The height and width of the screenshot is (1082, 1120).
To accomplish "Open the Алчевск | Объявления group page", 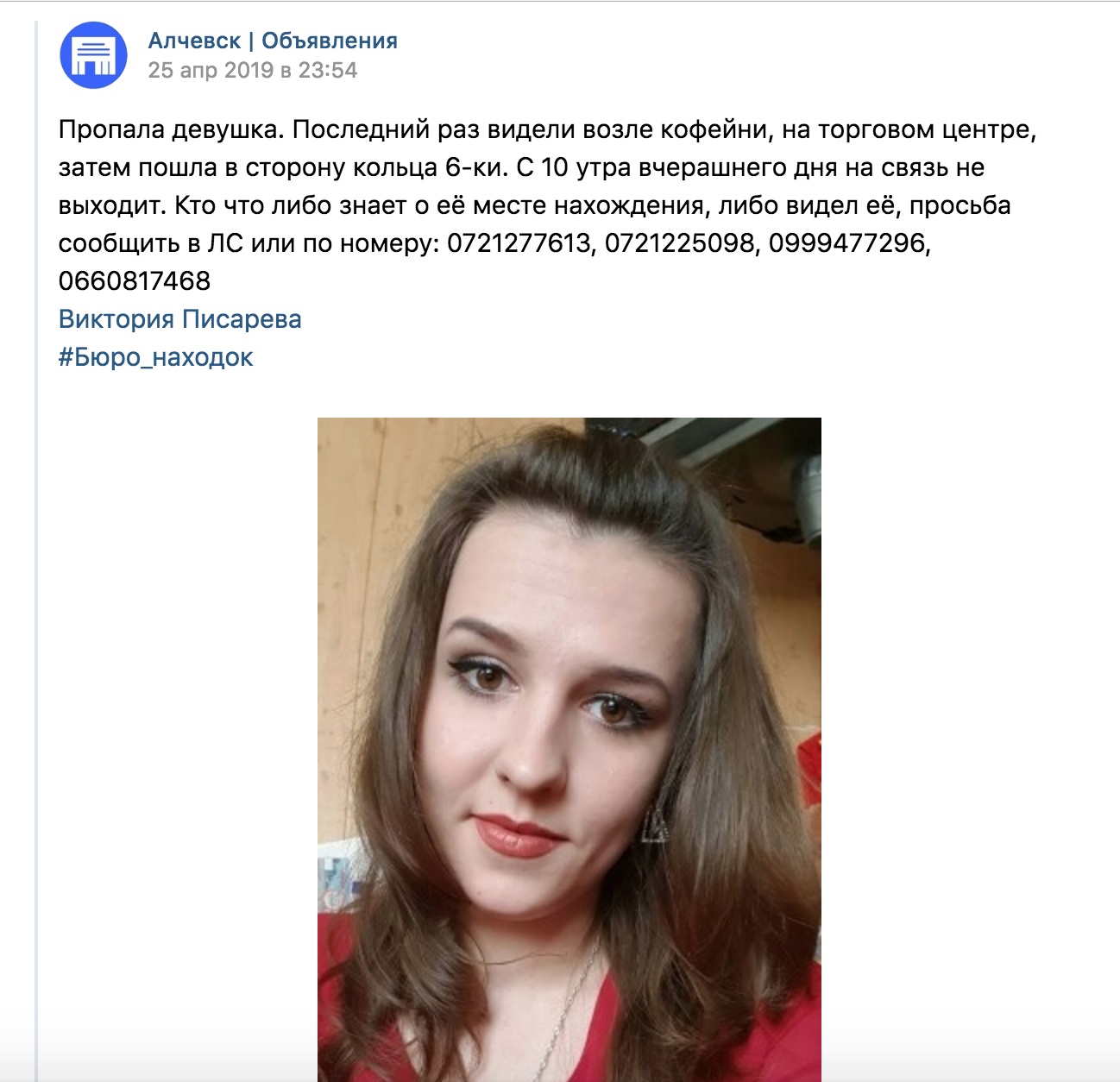I will (x=273, y=41).
